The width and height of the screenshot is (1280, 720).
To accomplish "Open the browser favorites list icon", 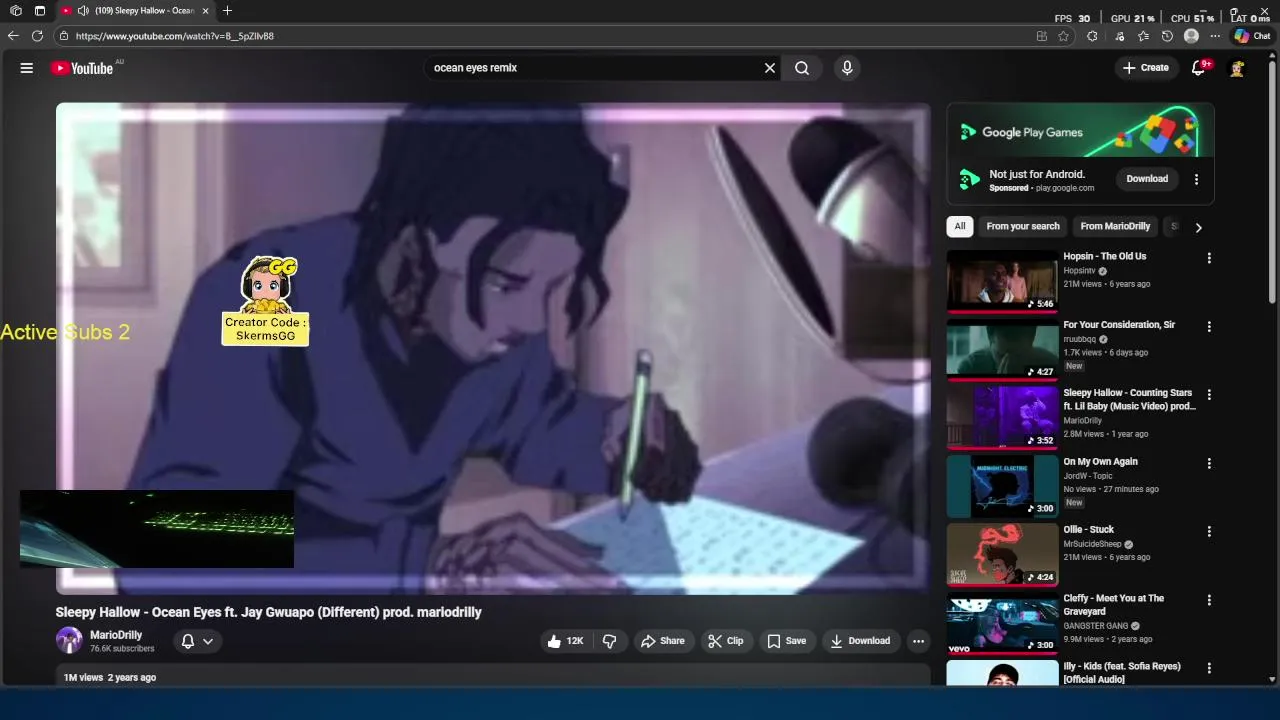I will [1143, 36].
